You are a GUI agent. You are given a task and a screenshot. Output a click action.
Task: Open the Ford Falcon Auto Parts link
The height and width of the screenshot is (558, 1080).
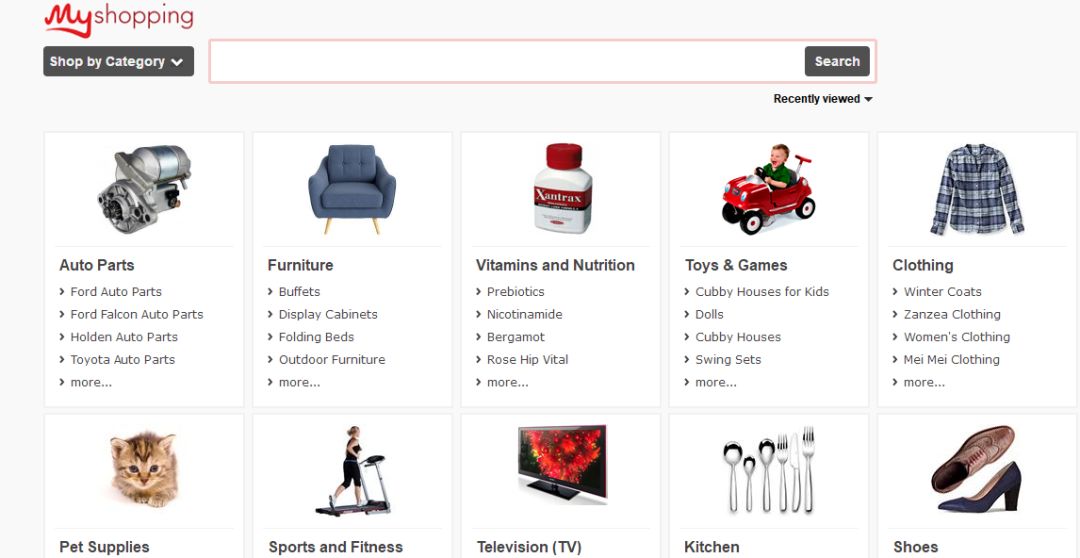[x=136, y=314]
